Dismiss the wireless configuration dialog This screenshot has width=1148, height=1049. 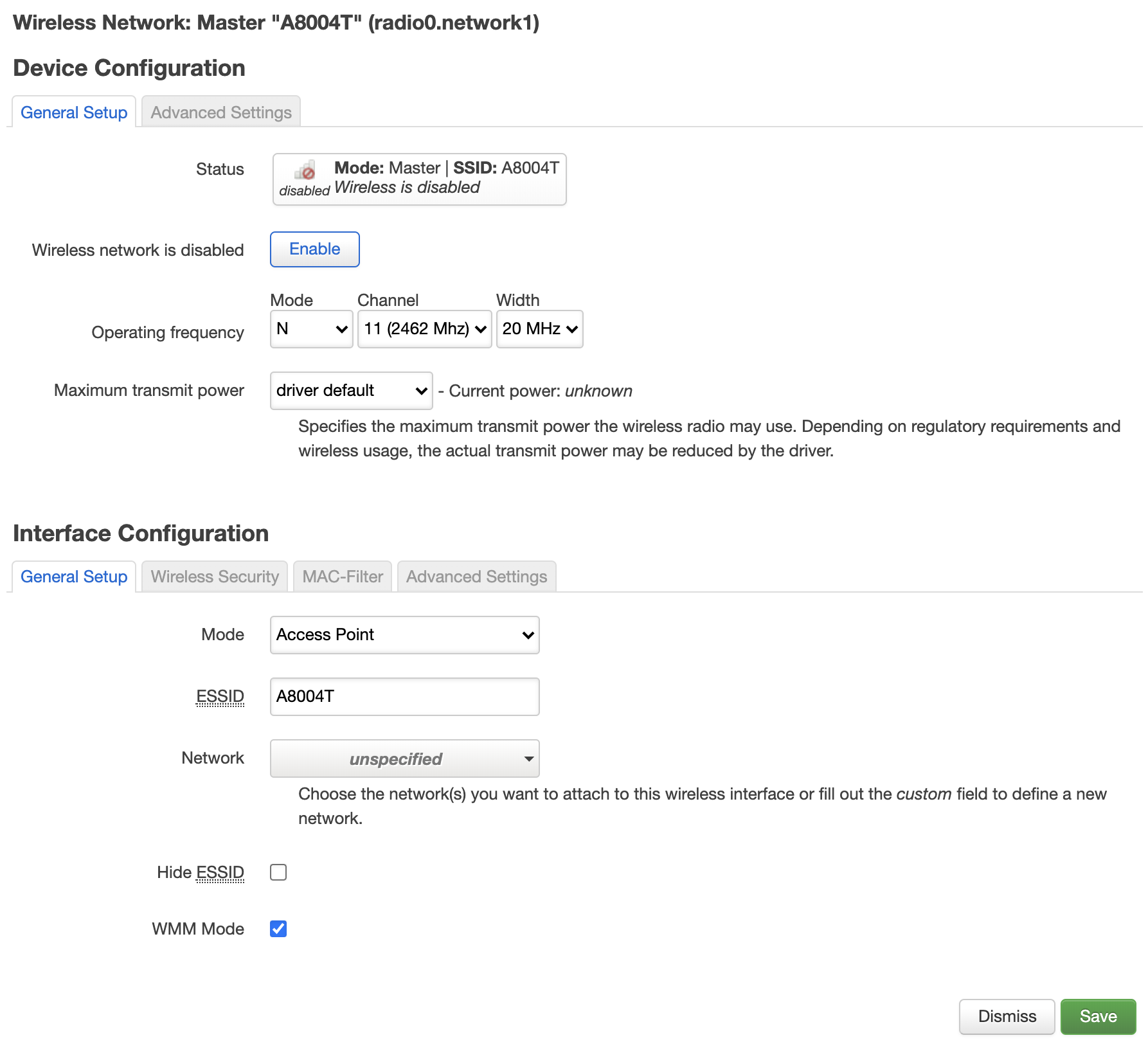click(x=1007, y=1016)
